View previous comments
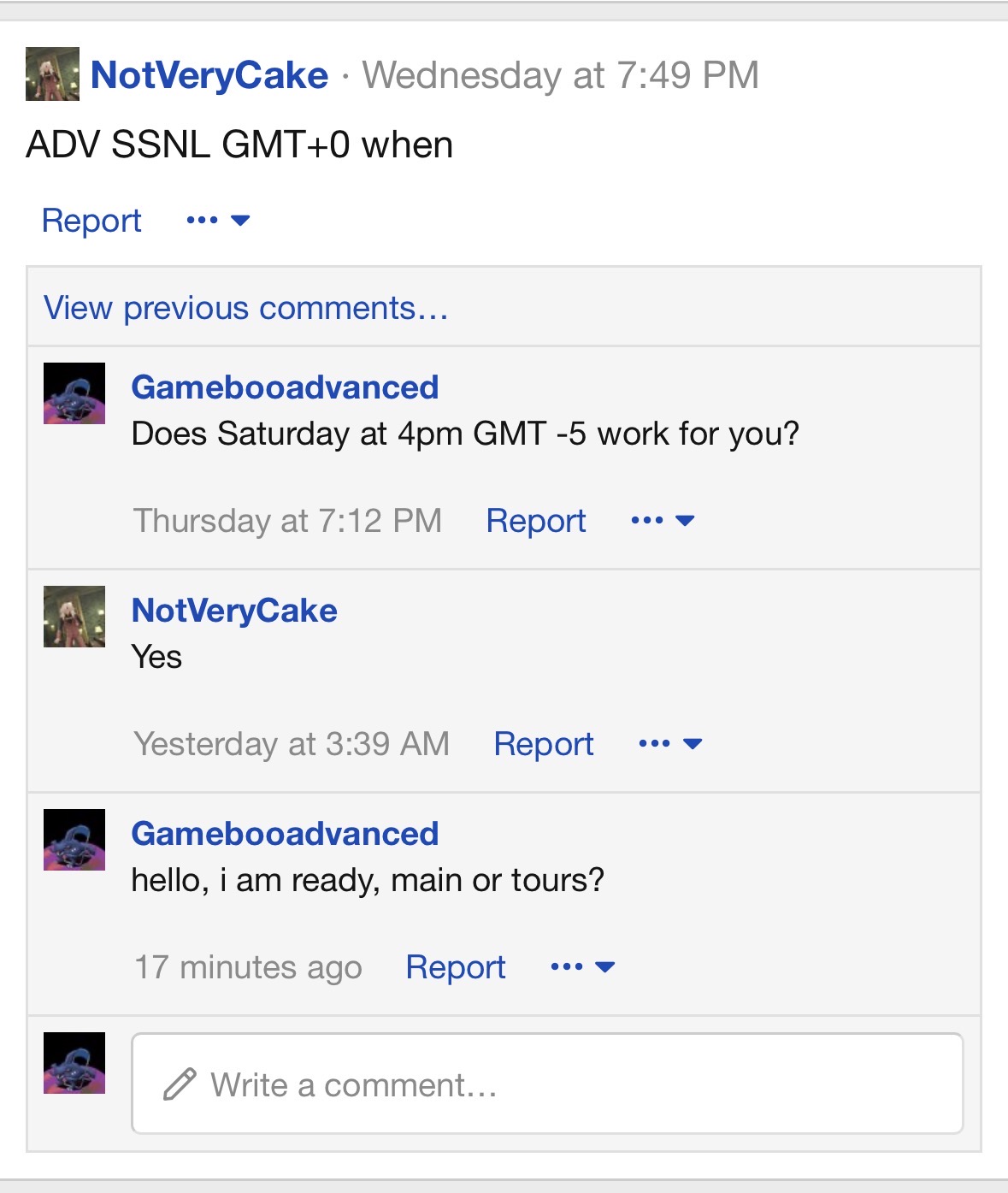Viewport: 1008px width, 1193px height. tap(246, 308)
